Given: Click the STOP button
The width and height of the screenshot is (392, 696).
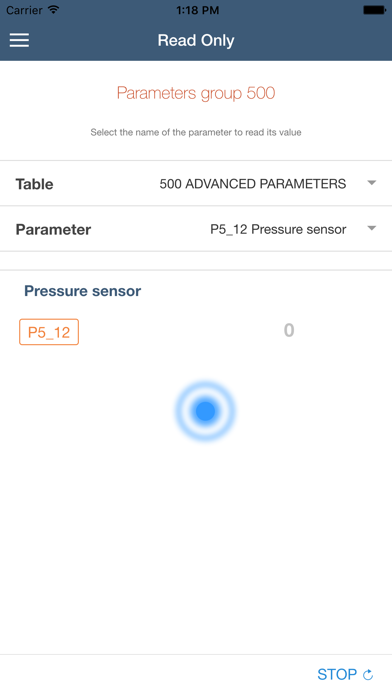Looking at the screenshot, I should tap(337, 675).
